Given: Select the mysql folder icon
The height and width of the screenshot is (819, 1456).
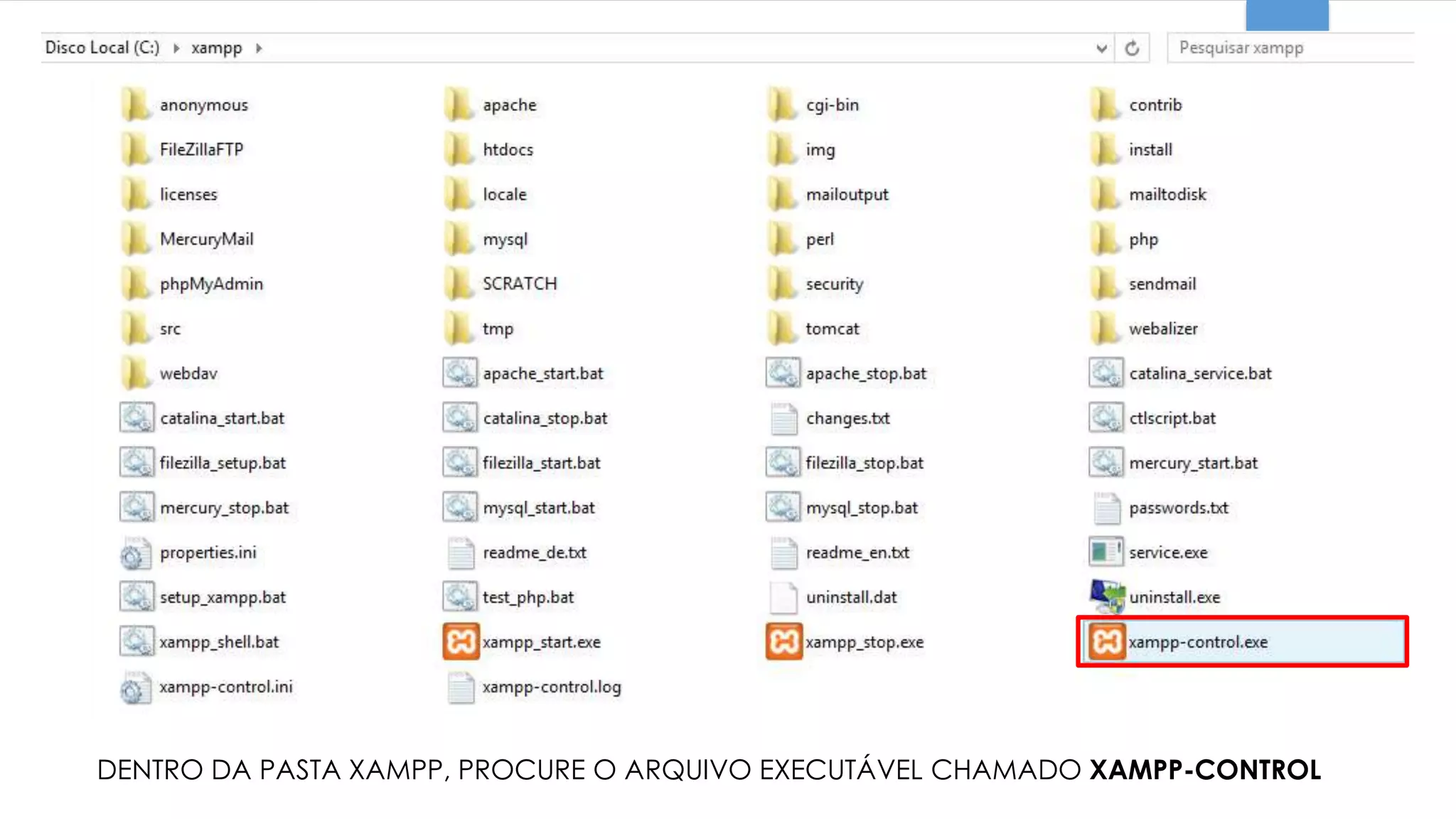Looking at the screenshot, I should coord(459,239).
